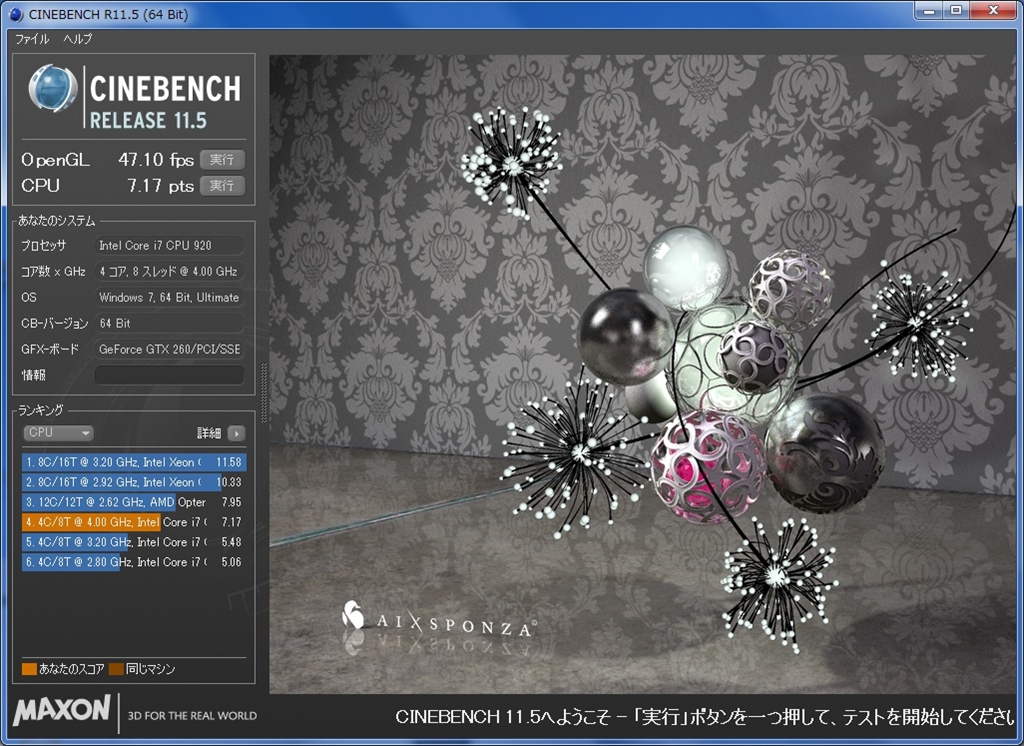Click the Cinebench sphere logo icon

coord(52,88)
